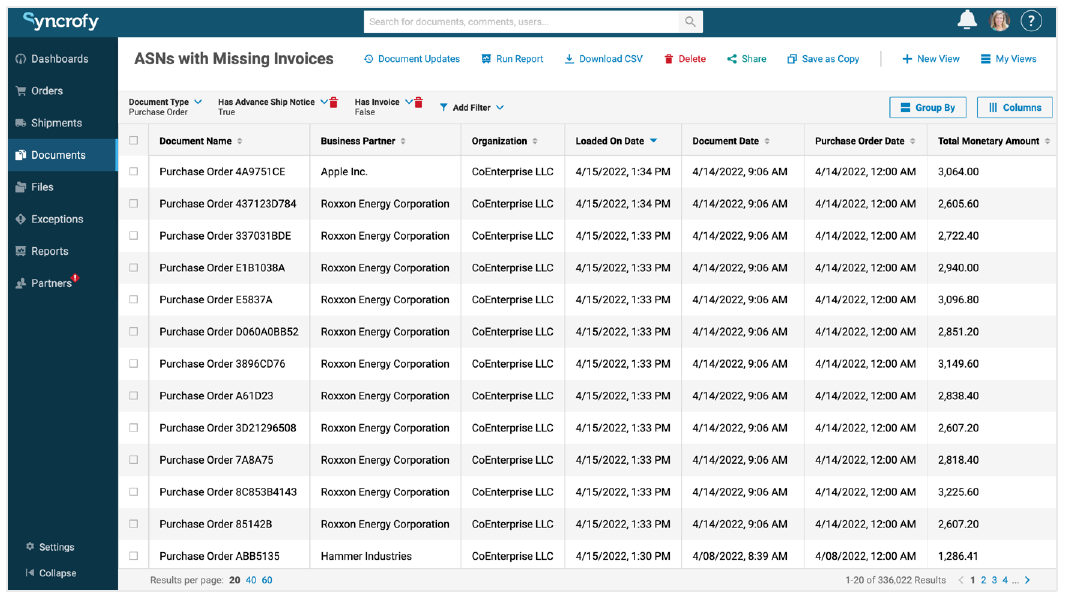The height and width of the screenshot is (599, 1088).
Task: Expand the Document Type filter dropdown
Action: click(198, 102)
